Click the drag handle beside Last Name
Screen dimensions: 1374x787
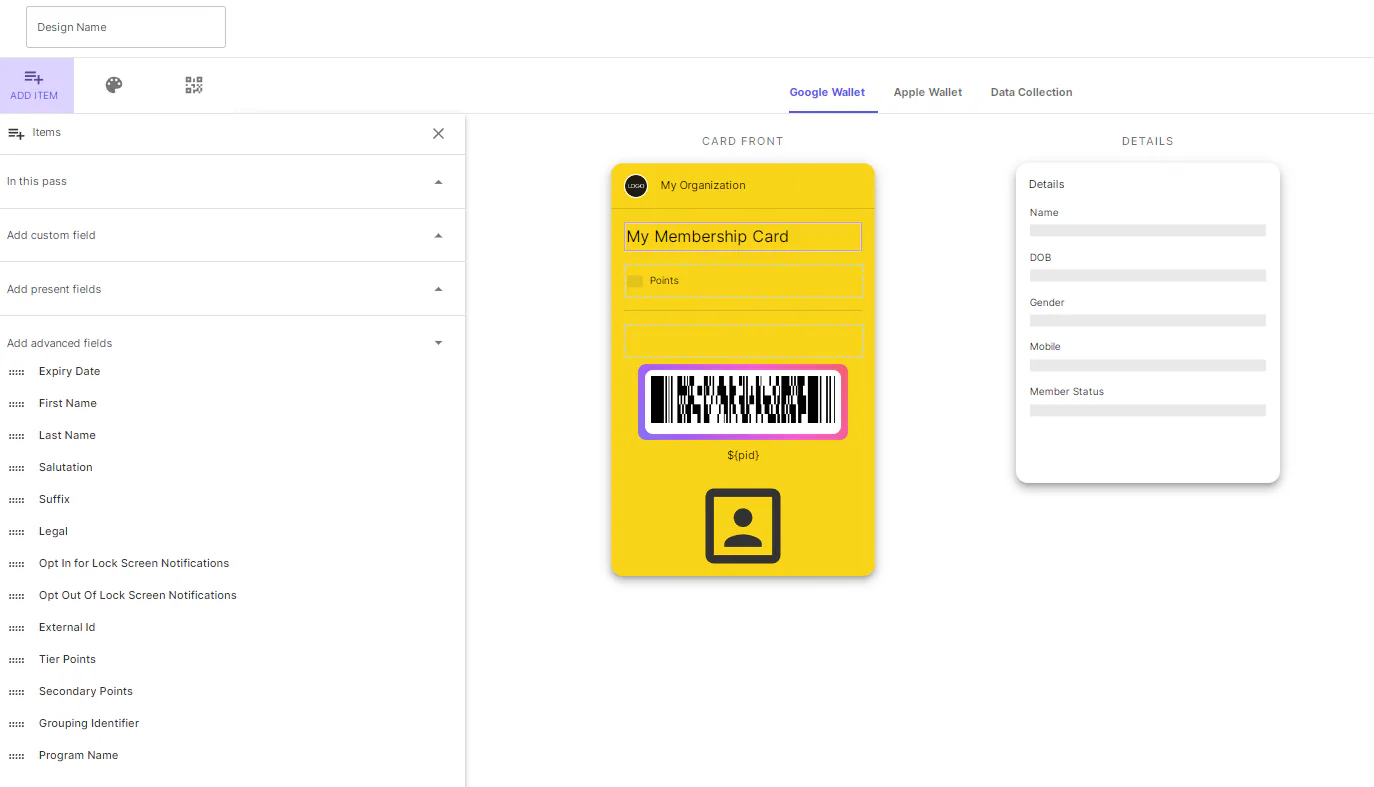pyautogui.click(x=16, y=436)
